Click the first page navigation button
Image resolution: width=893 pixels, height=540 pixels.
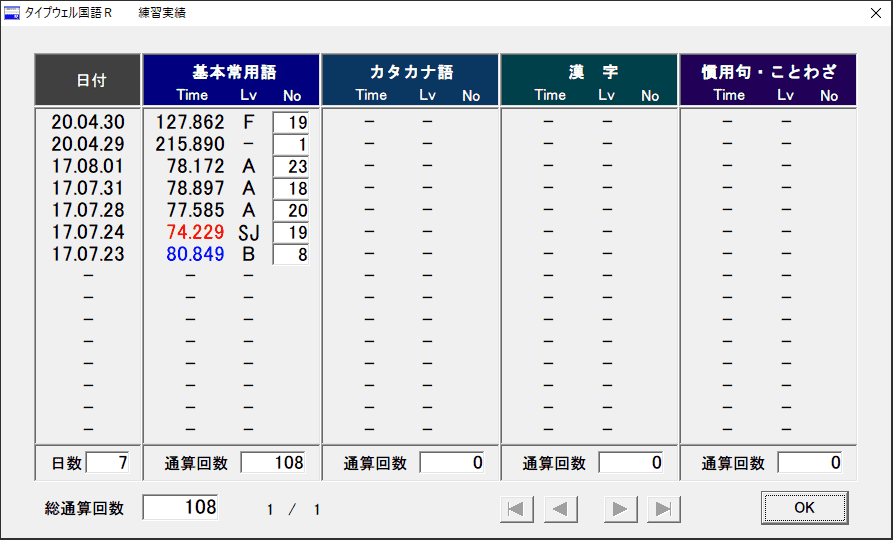coord(515,509)
